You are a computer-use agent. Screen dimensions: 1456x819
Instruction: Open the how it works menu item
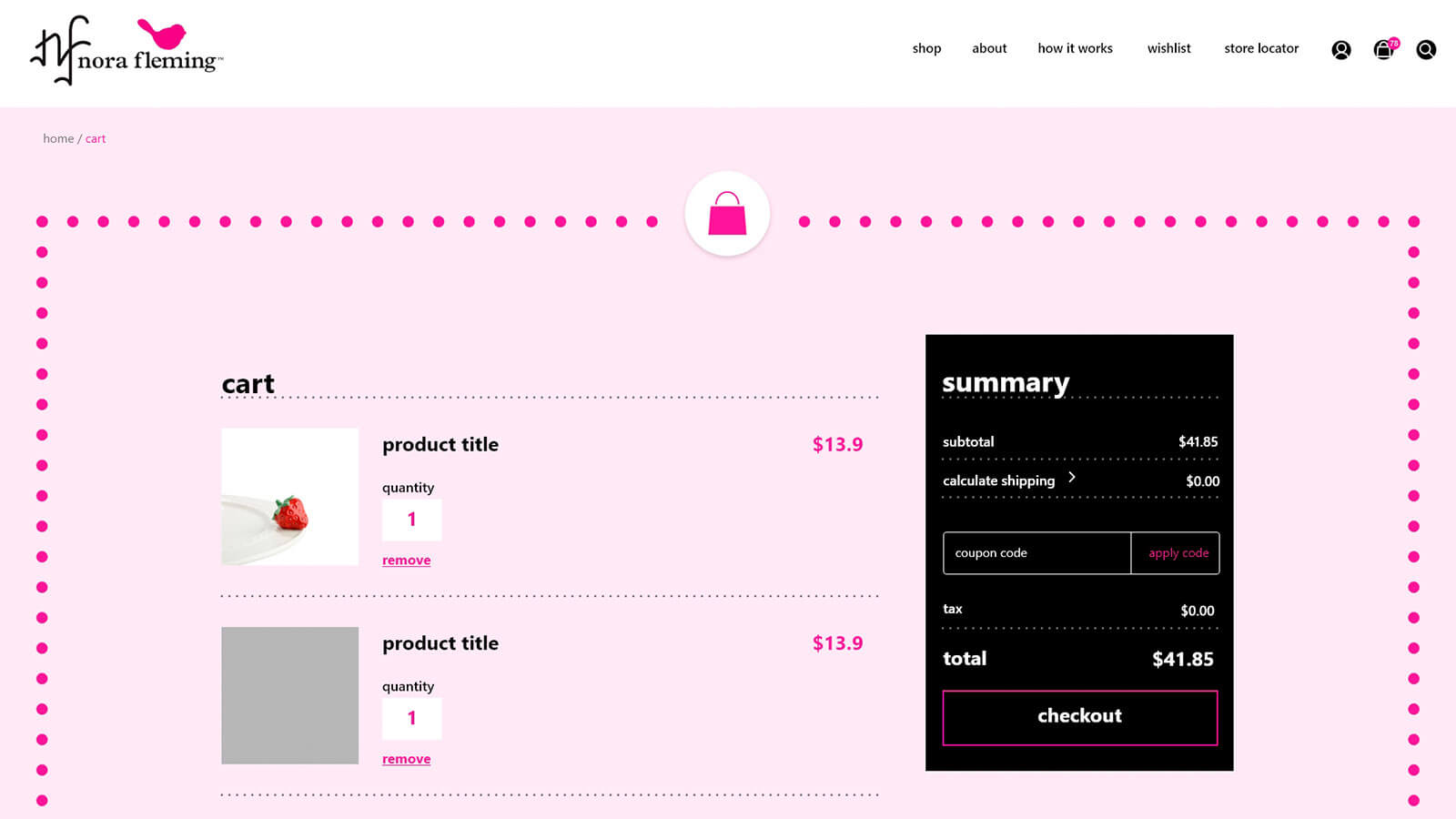click(1075, 48)
